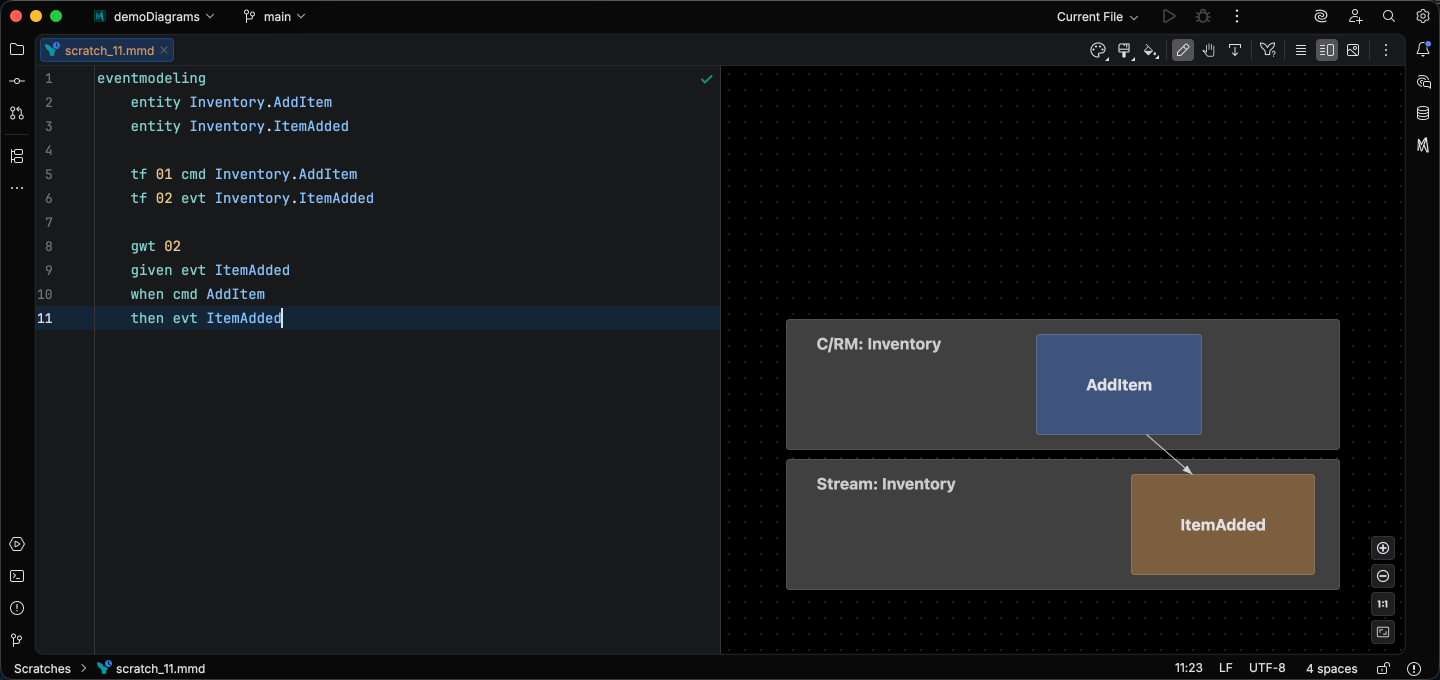Change LF line separator
Screen dimensions: 1440x680
[x=1226, y=668]
